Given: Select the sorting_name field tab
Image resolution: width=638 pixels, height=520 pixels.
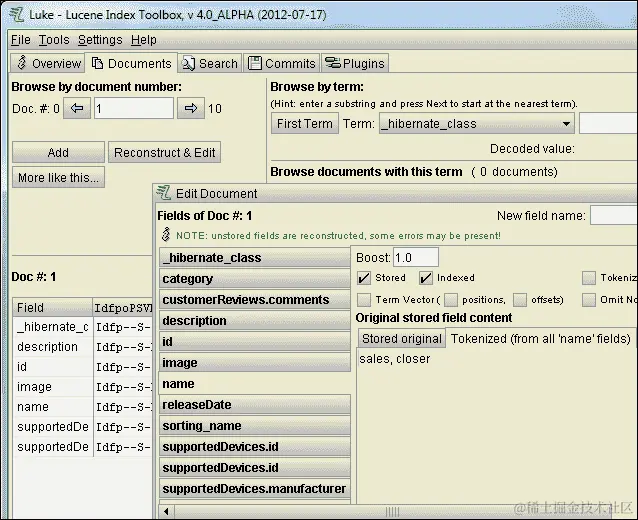Looking at the screenshot, I should [x=255, y=426].
